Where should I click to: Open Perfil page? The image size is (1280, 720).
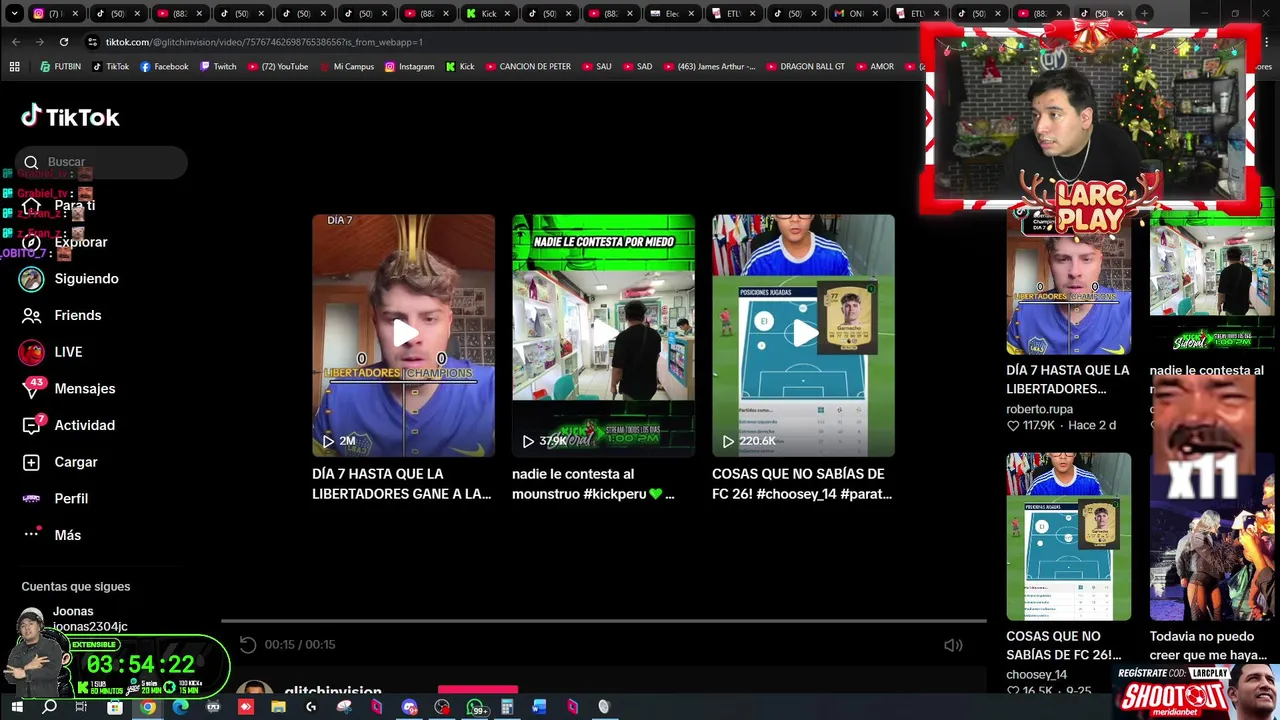point(71,498)
